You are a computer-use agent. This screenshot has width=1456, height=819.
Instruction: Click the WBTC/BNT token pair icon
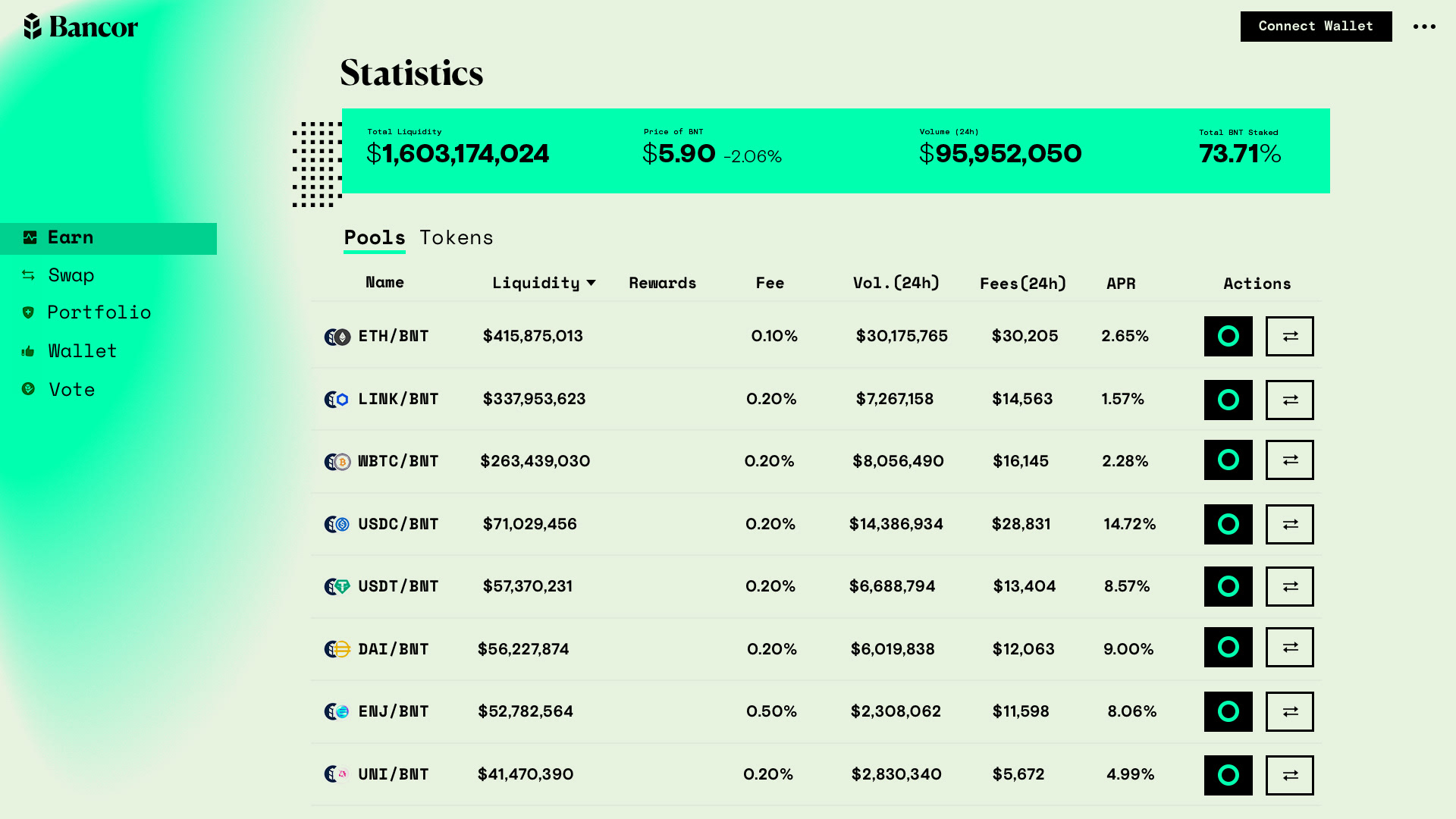(337, 462)
